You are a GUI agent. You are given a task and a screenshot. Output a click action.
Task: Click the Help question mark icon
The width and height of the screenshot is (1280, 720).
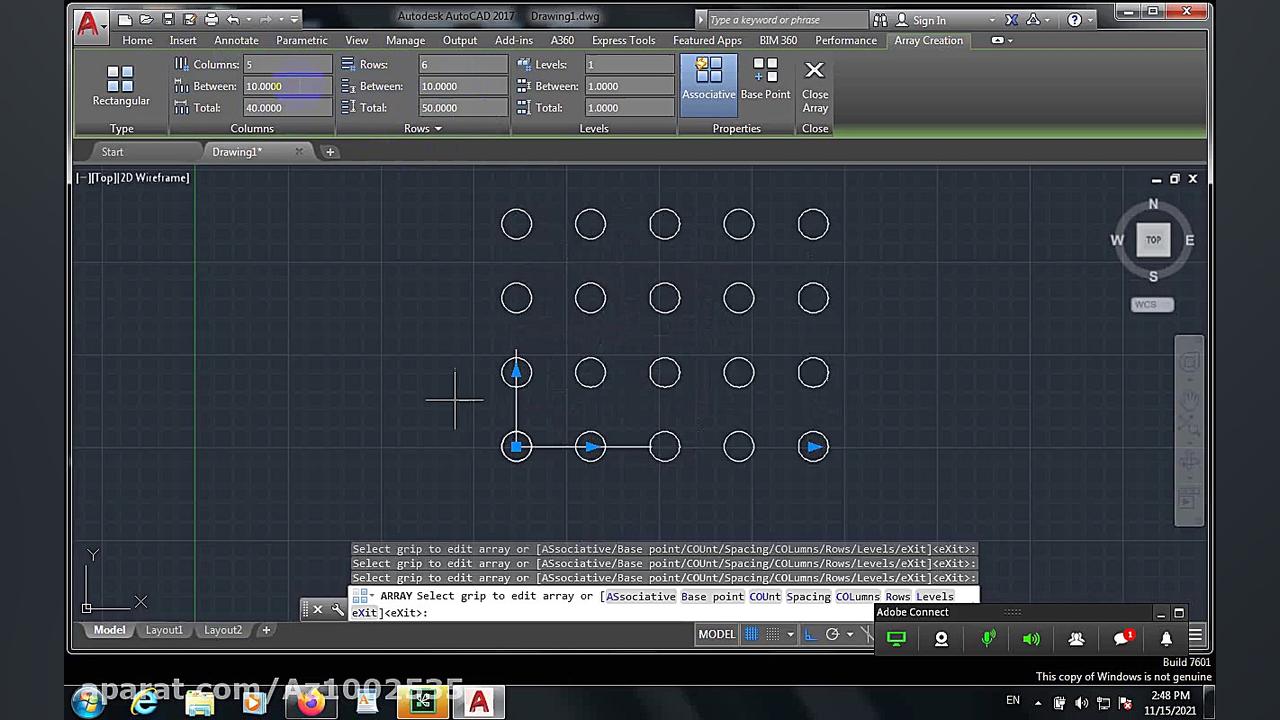click(x=1074, y=19)
